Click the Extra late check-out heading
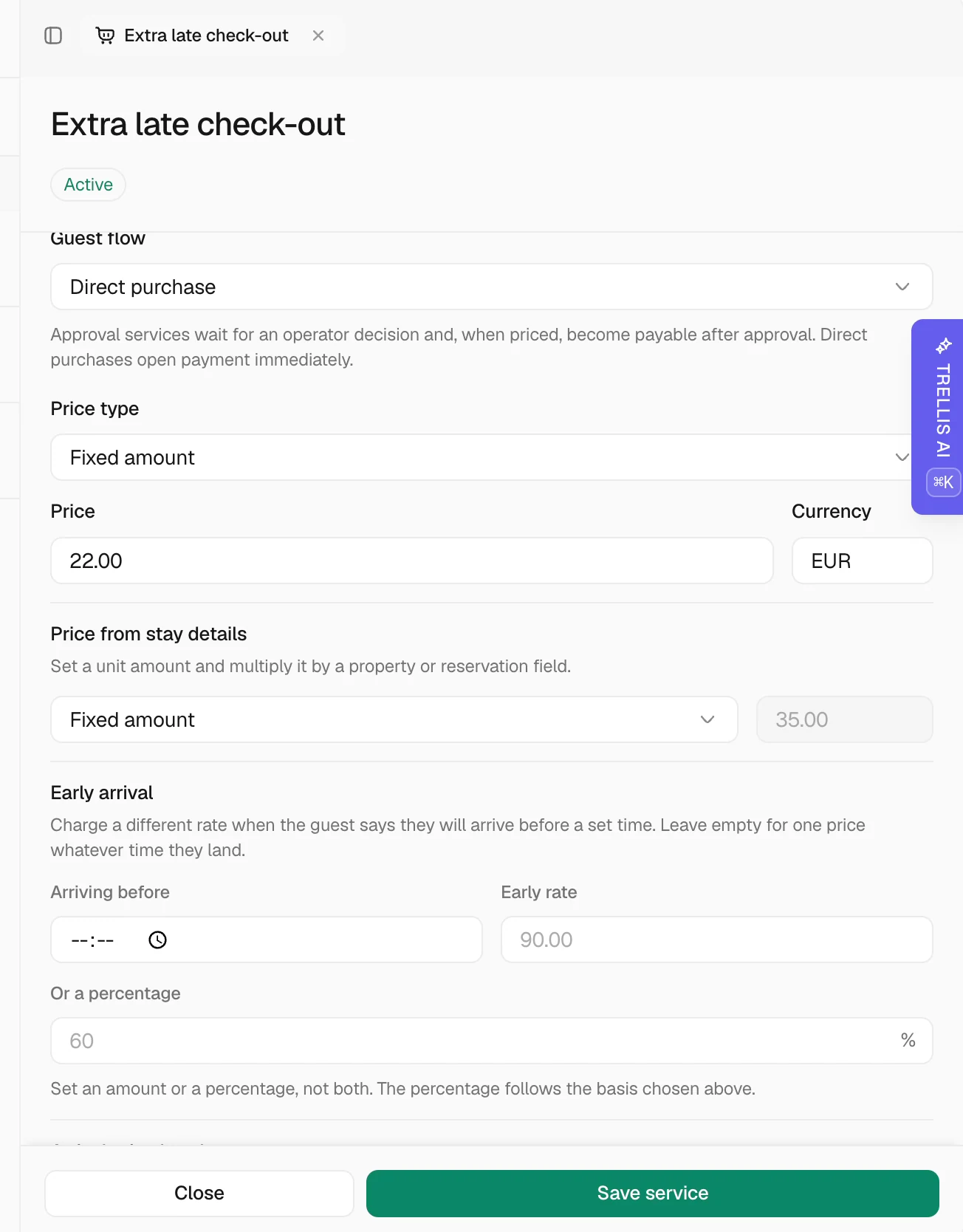 click(x=198, y=124)
